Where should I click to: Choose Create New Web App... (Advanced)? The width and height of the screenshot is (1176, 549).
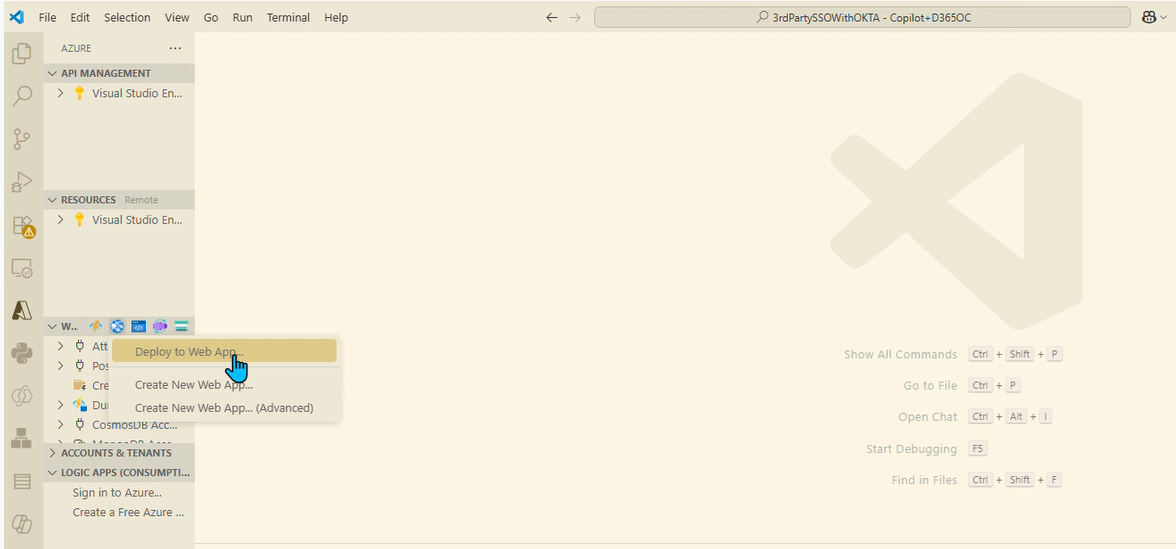(x=224, y=408)
